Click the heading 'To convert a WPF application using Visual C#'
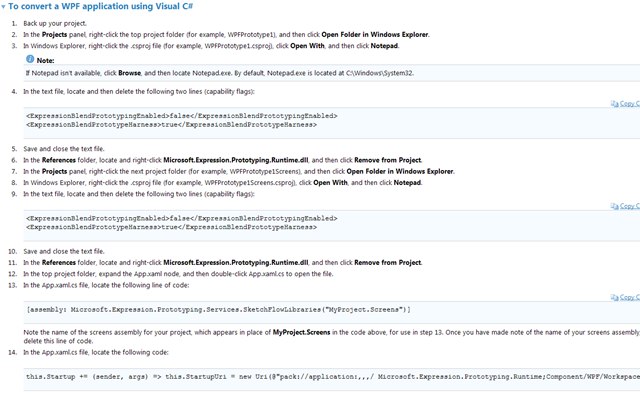Screen dimensions: 640x394 click(100, 7)
